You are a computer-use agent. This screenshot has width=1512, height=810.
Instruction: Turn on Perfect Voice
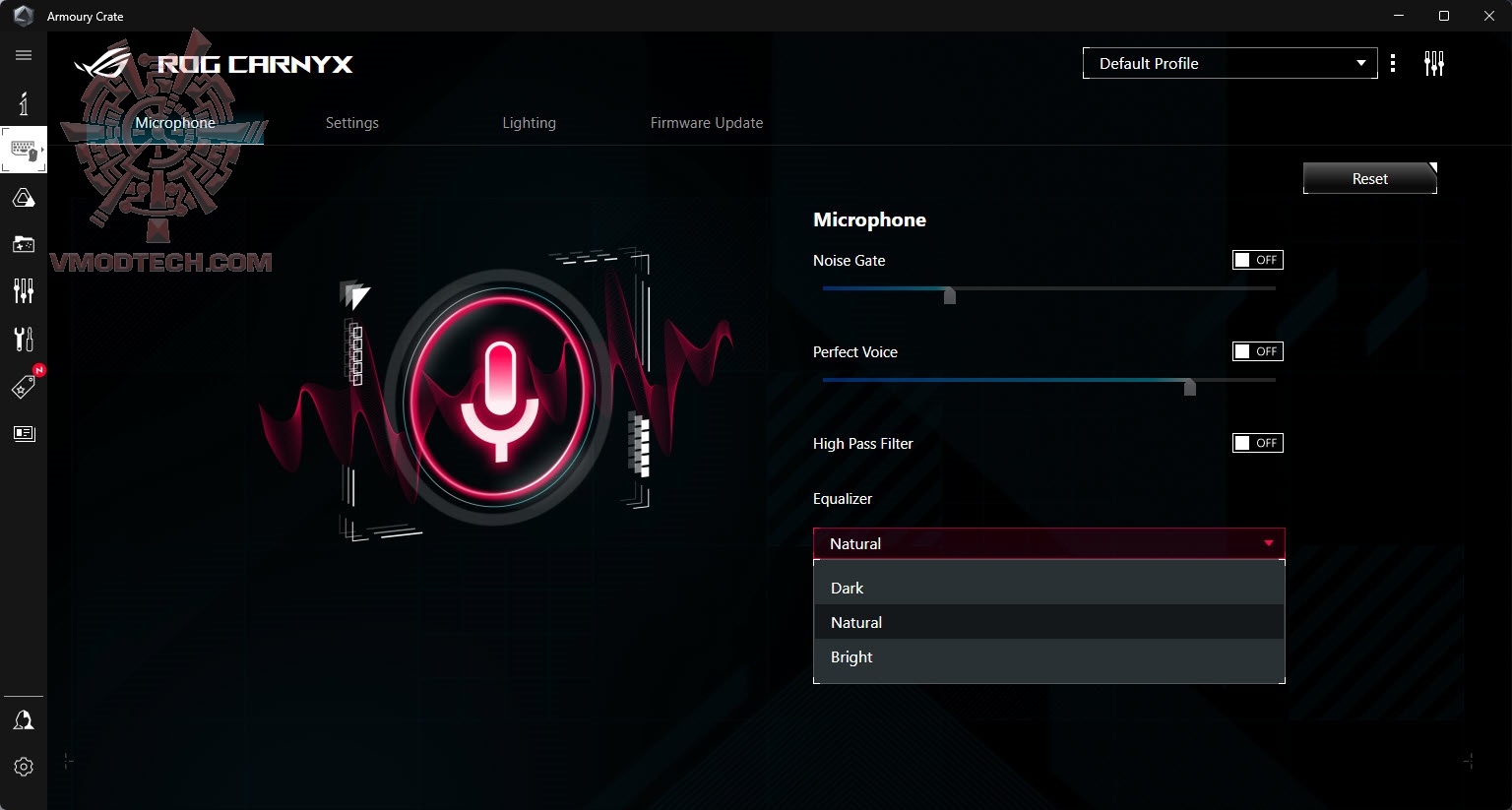[x=1257, y=350]
